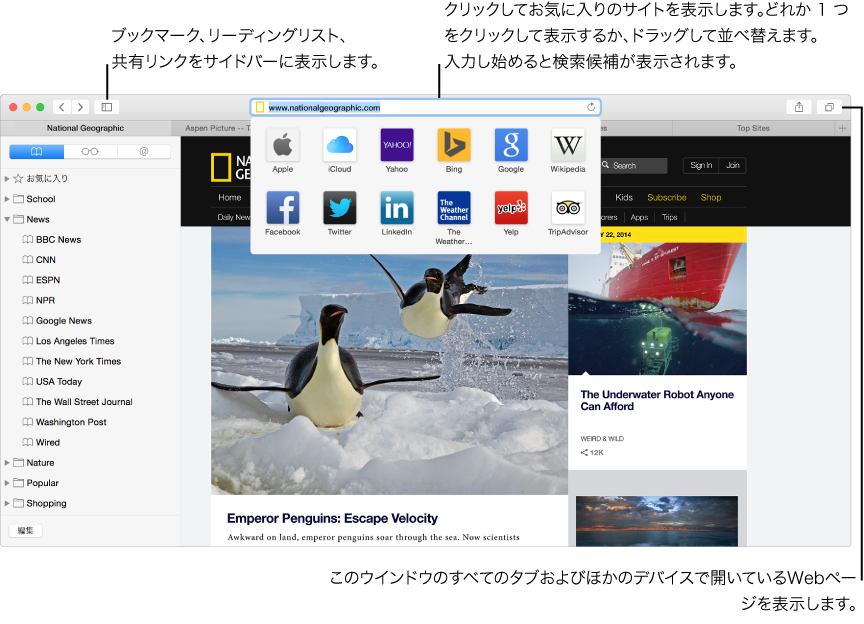Open Trips in sub navigation
The height and width of the screenshot is (624, 864).
pyautogui.click(x=669, y=218)
